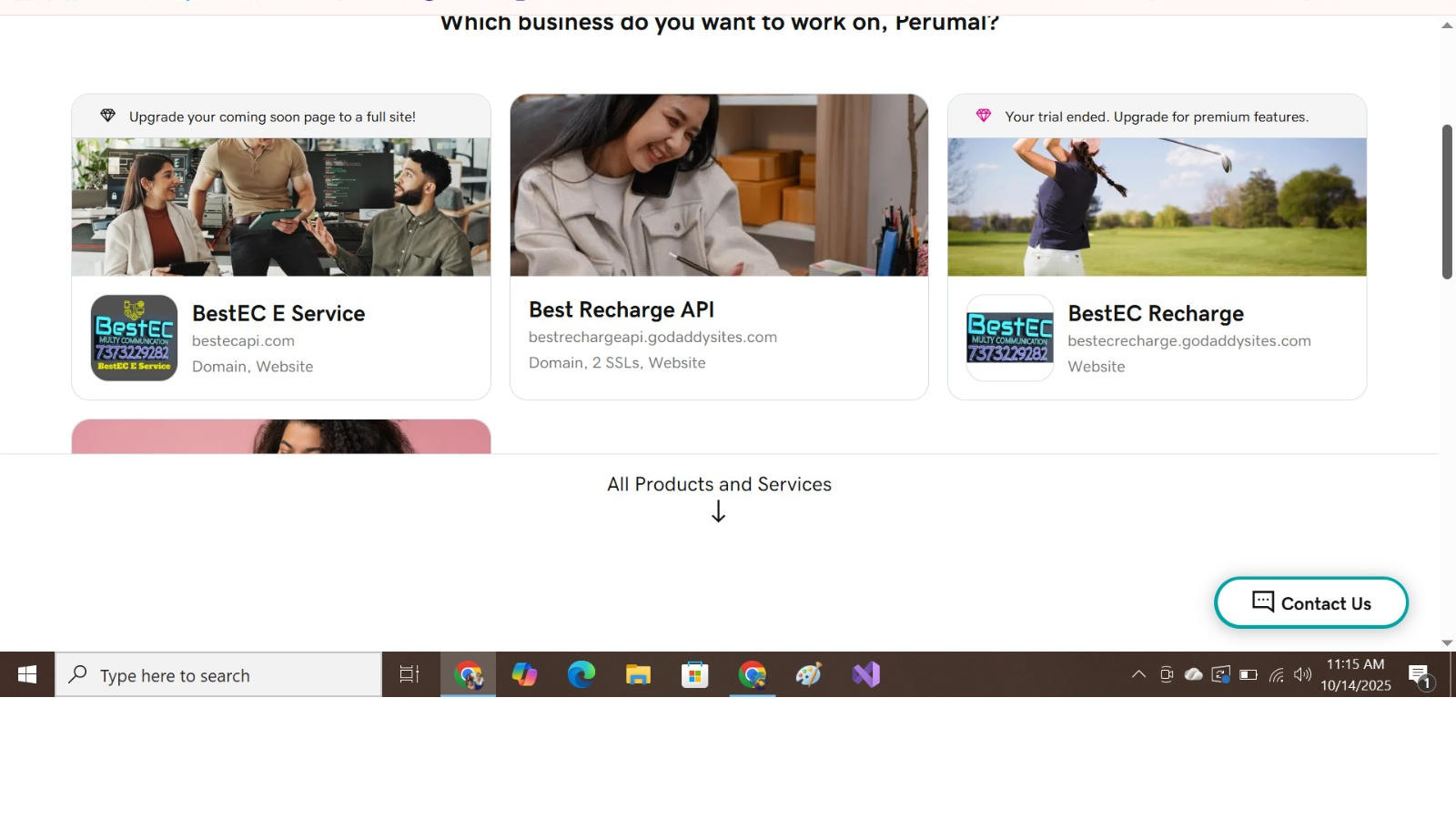
Task: Select the golfer image on the BestEC Recharge card
Action: click(x=1157, y=207)
